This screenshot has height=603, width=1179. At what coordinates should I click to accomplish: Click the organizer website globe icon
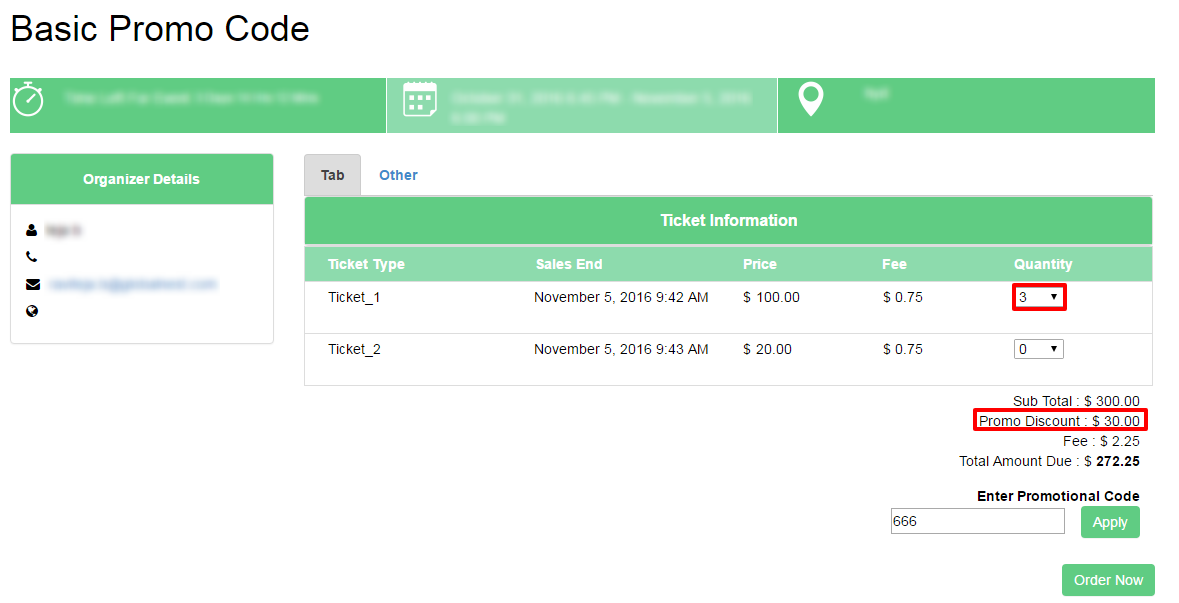coord(32,311)
